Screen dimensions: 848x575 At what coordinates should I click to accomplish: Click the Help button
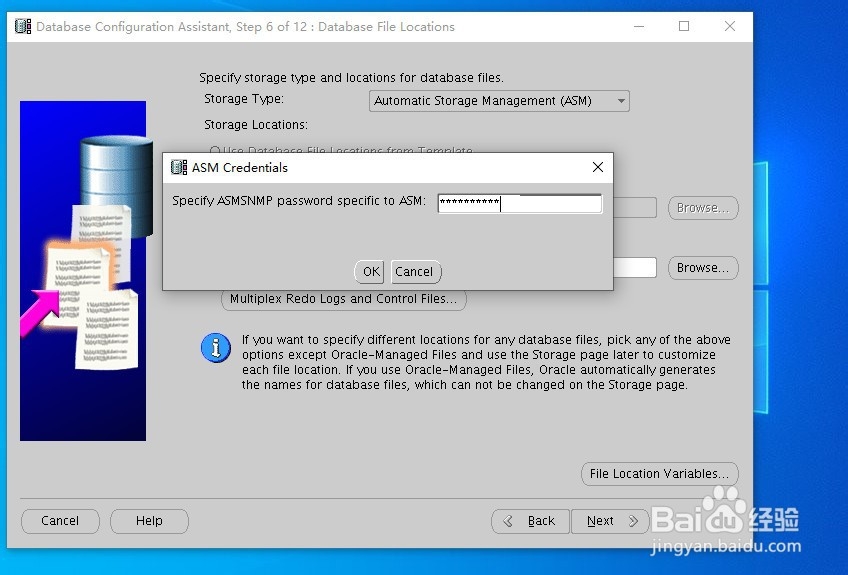coord(149,521)
